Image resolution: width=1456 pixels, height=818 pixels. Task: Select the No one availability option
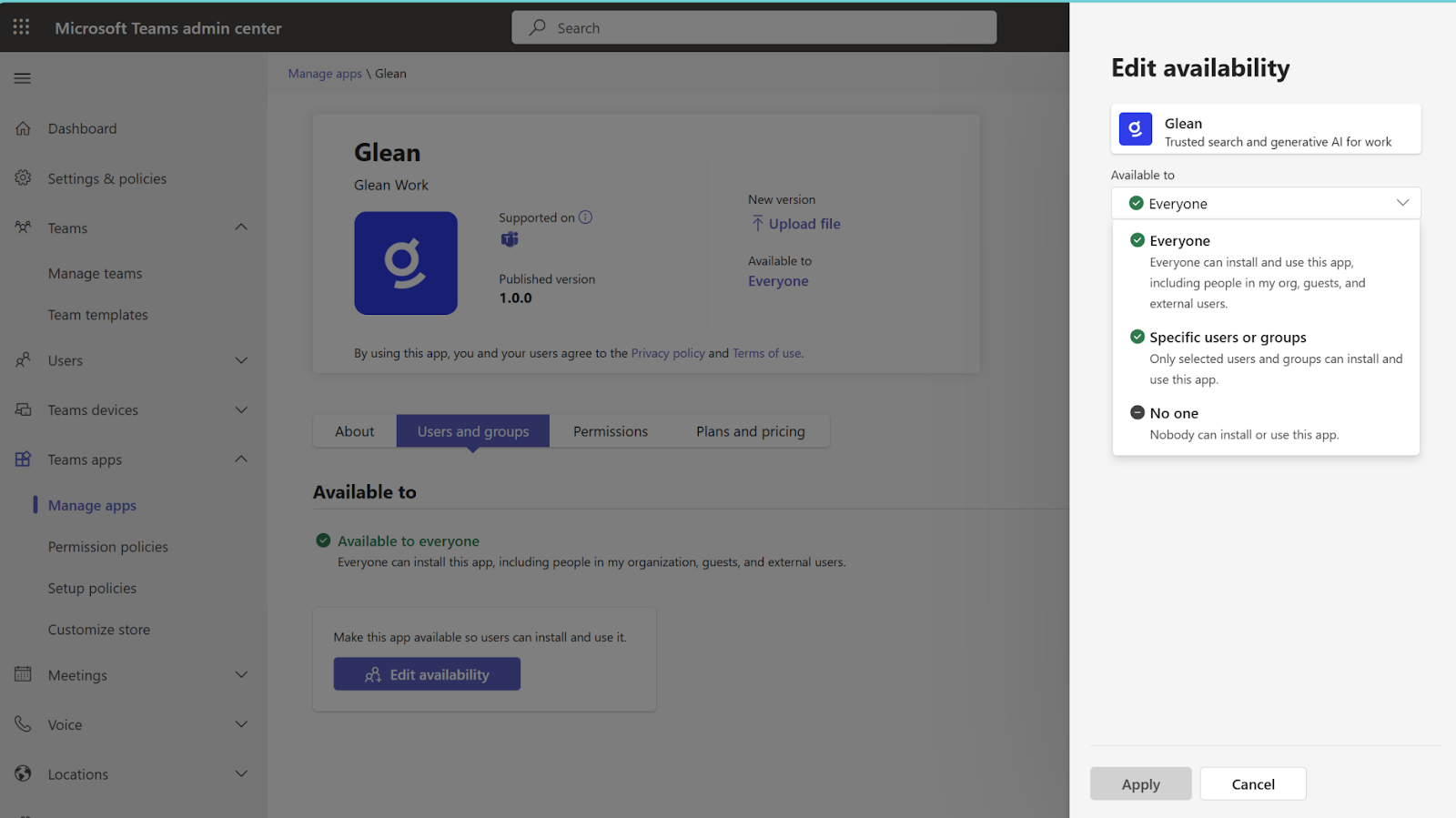click(1173, 413)
